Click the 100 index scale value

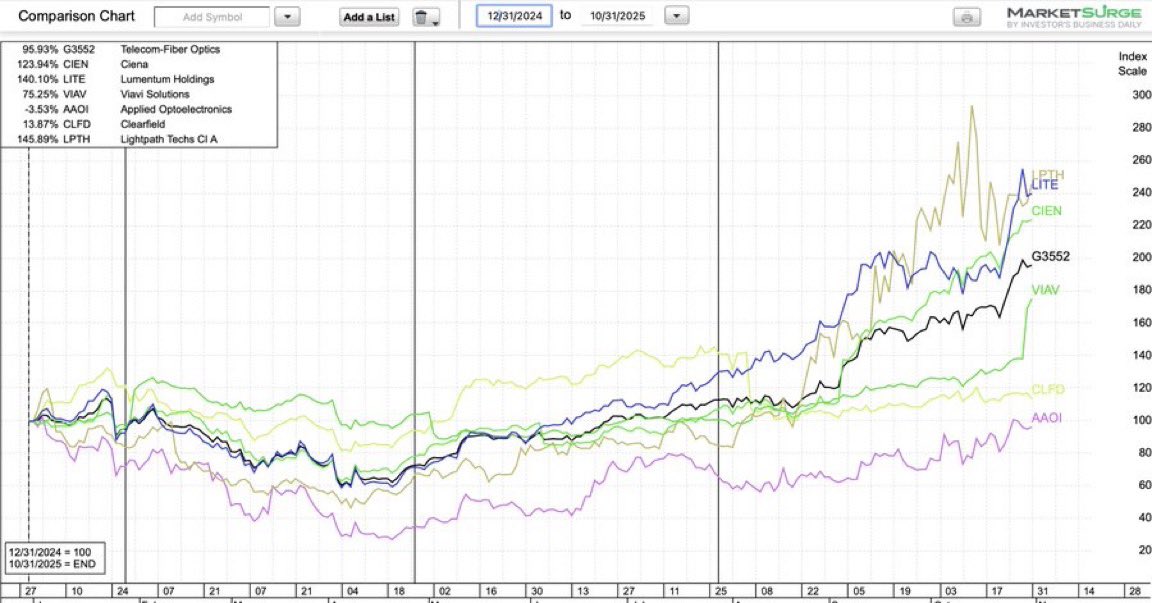point(1142,420)
